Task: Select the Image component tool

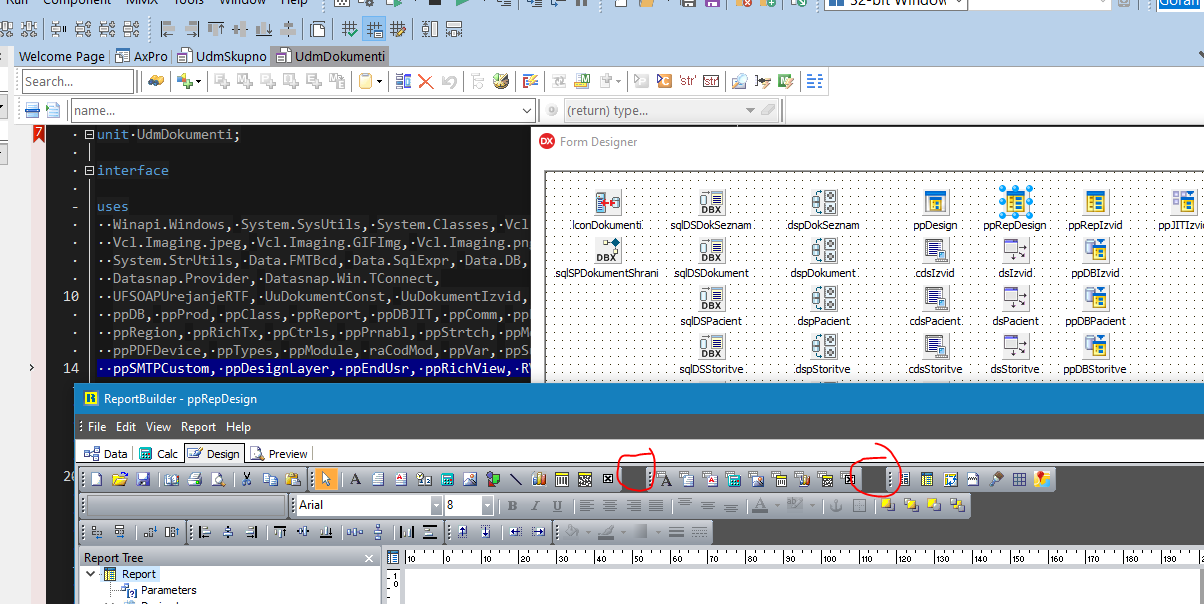Action: (x=470, y=480)
